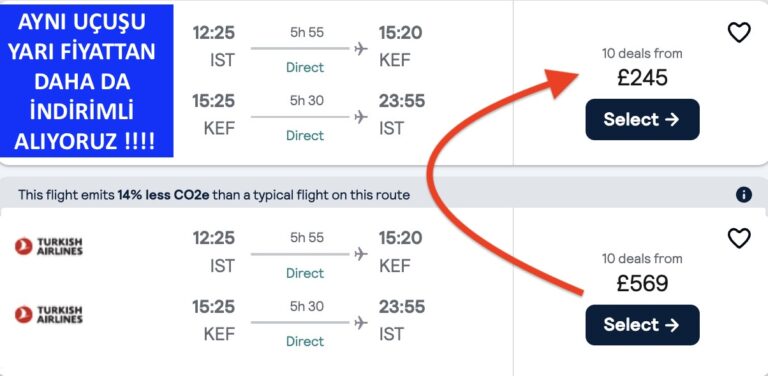Click Direct label under bottom 5h 30 flight
Image resolution: width=768 pixels, height=376 pixels.
click(x=305, y=341)
